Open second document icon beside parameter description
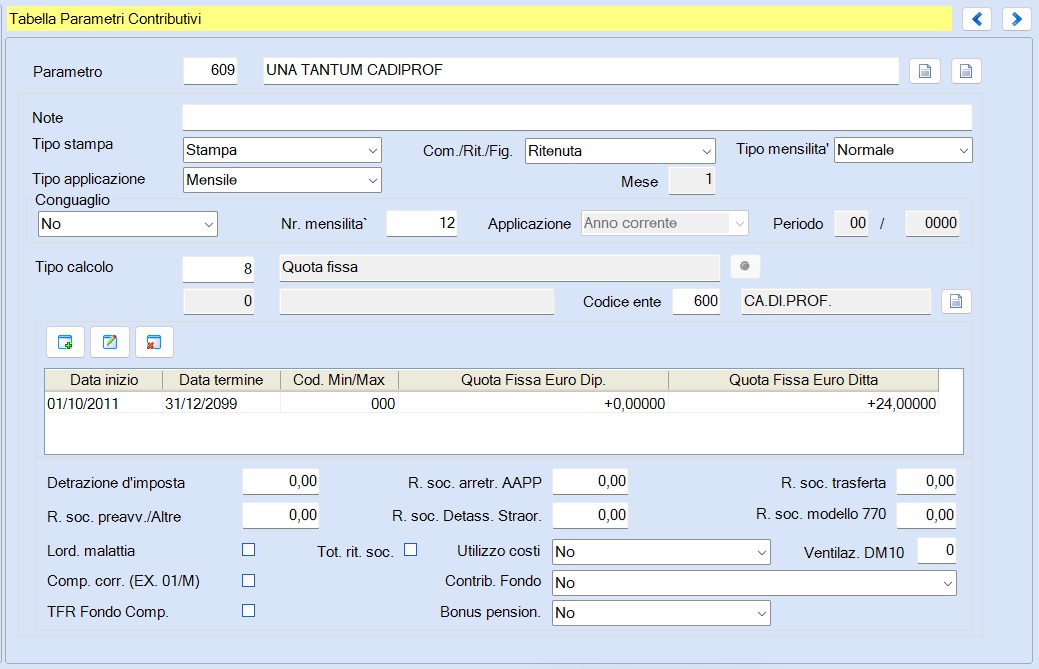The image size is (1039, 669). point(966,71)
